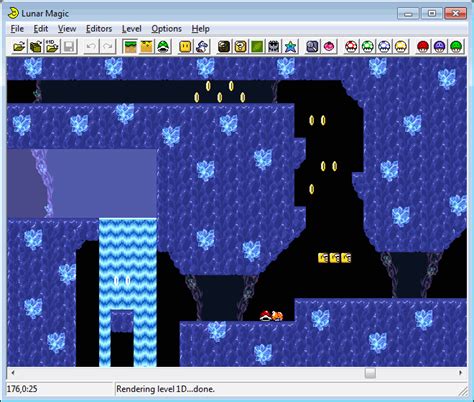474x402 pixels.
Task: Click the Lunar Magic moon title icon
Action: (x=13, y=13)
